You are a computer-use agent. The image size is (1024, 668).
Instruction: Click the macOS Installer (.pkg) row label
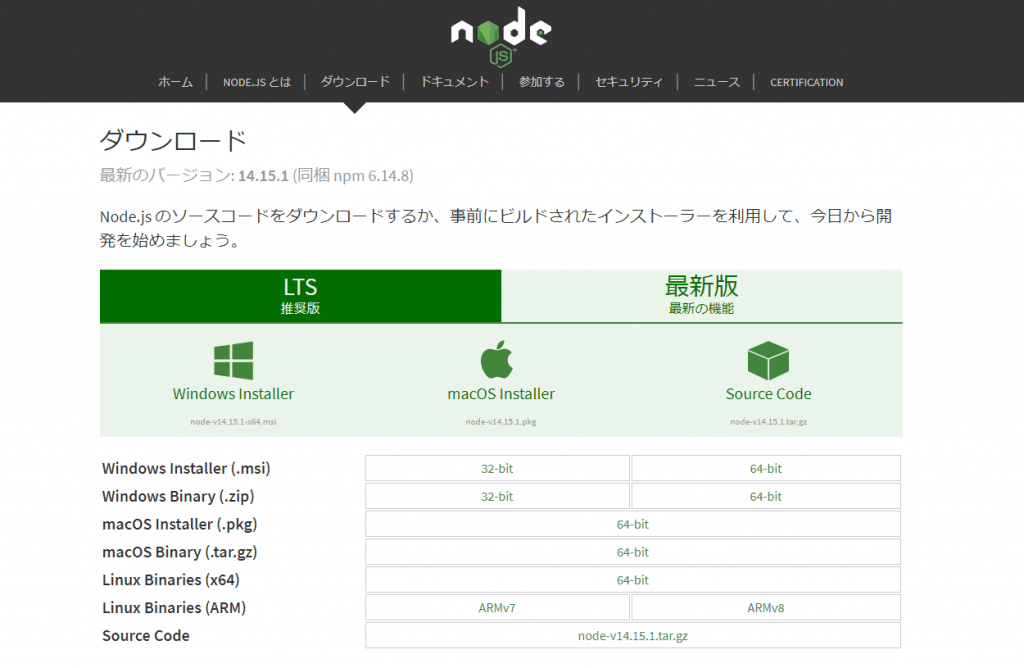[x=180, y=524]
